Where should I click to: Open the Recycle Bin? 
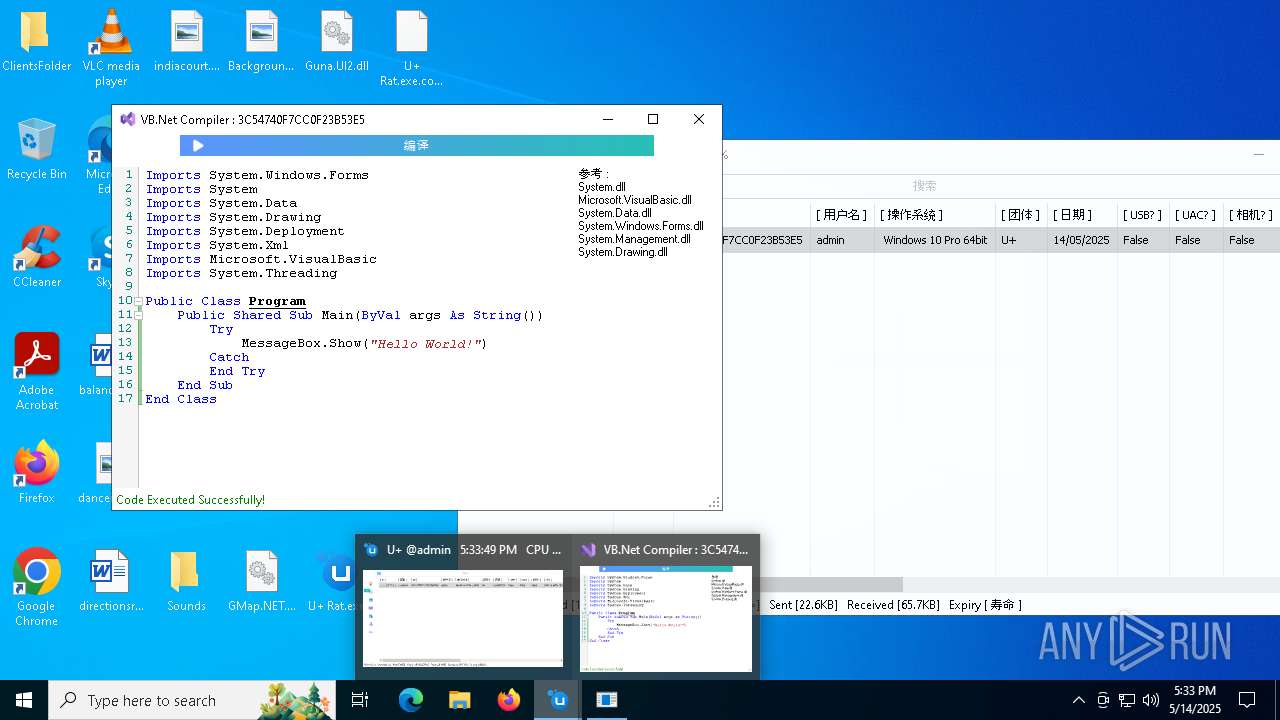point(36,150)
